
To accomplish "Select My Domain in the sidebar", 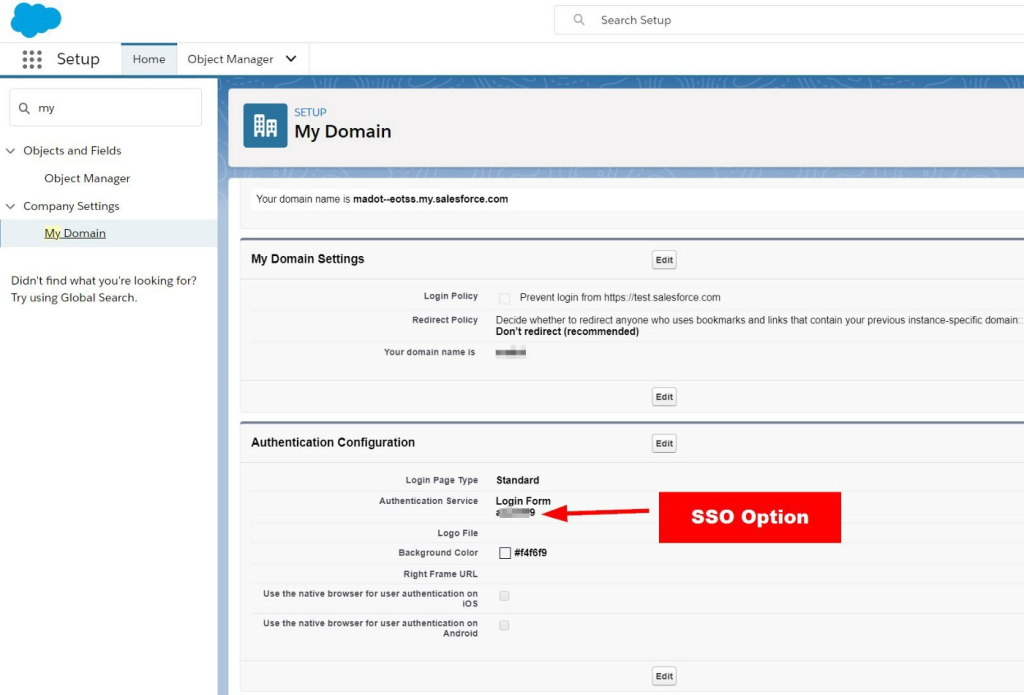I will pos(75,233).
